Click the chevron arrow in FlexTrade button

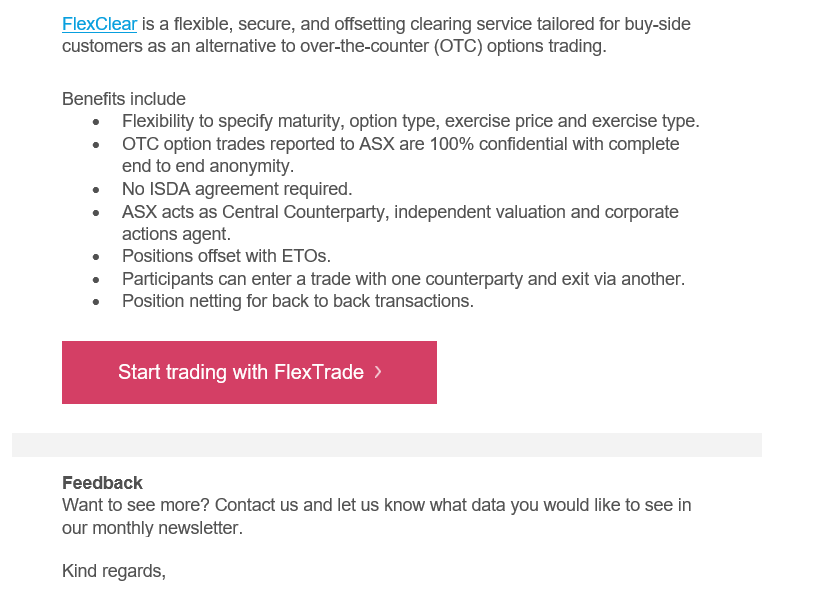[x=378, y=372]
